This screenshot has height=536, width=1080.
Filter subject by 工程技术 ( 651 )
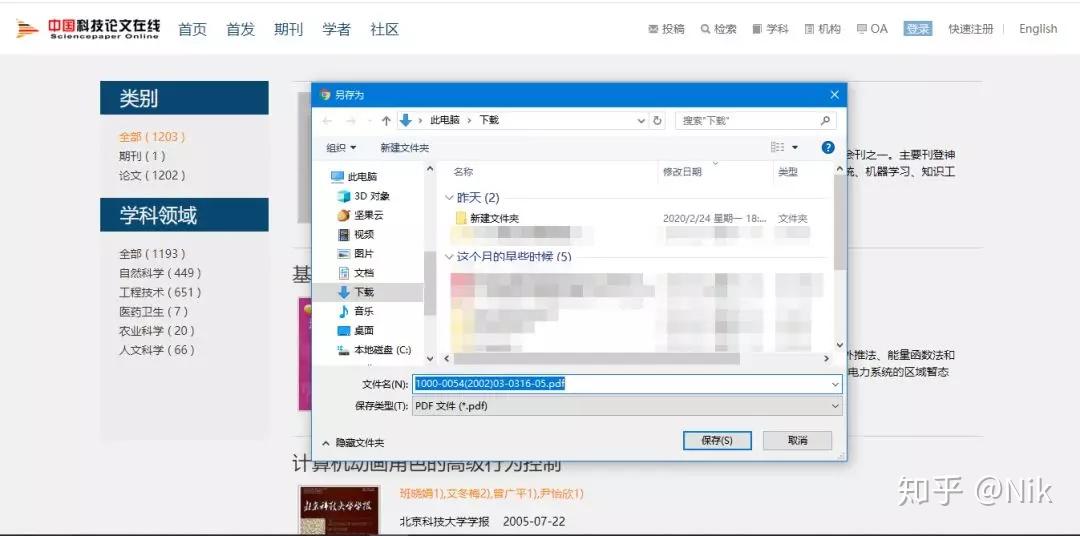click(x=160, y=292)
